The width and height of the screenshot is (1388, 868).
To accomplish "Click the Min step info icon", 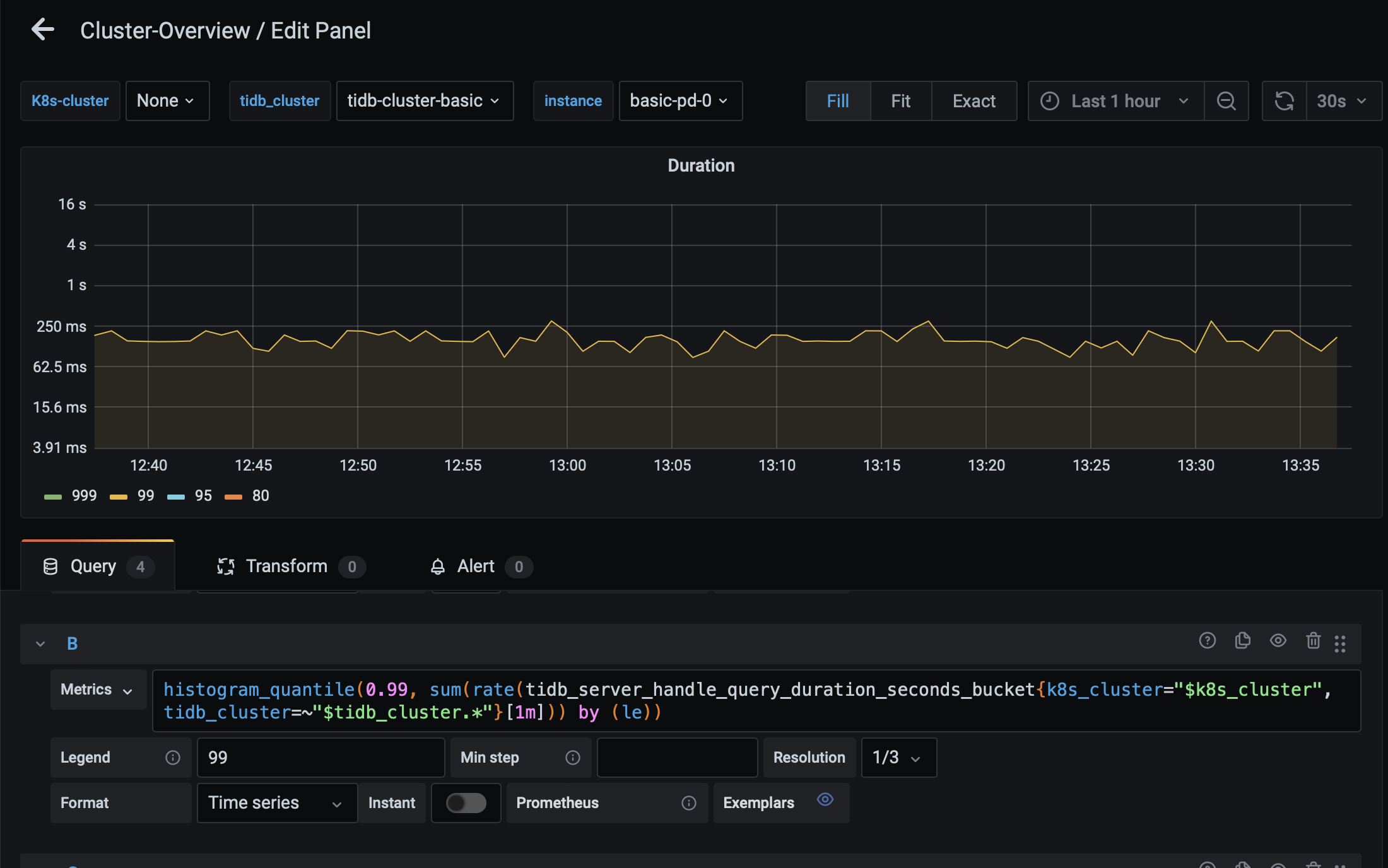I will coord(572,758).
